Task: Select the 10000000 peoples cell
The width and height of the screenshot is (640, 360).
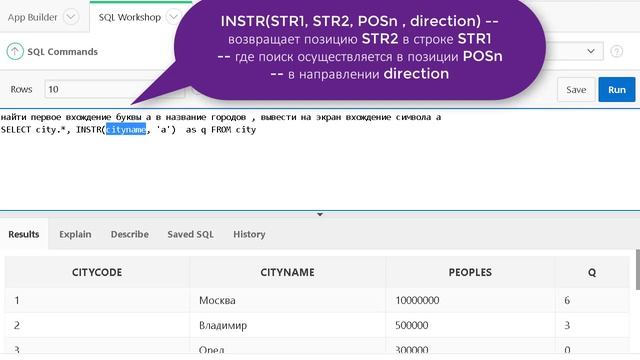Action: [x=470, y=300]
